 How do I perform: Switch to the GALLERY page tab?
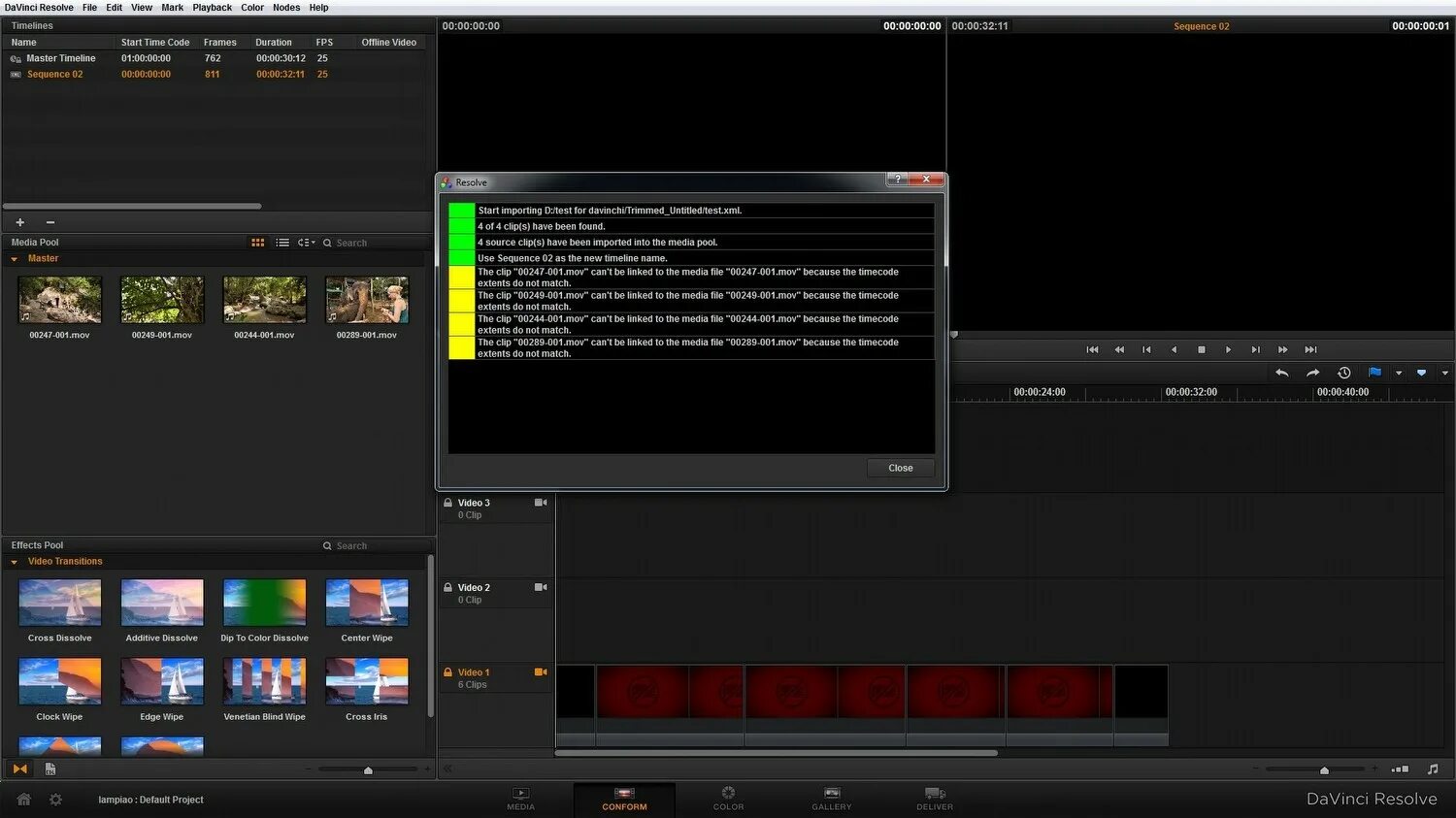(831, 800)
